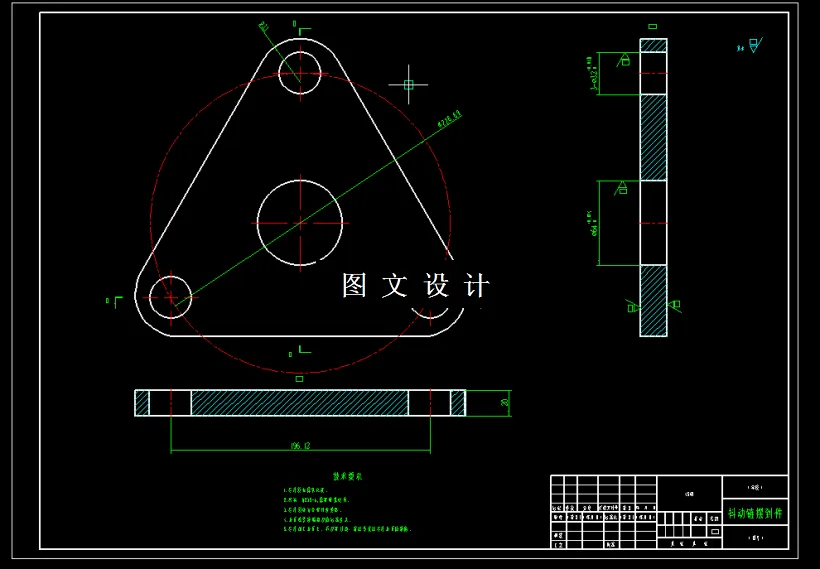The image size is (820, 569).
Task: Select the radius dimension text above top lobe
Action: click(x=264, y=25)
